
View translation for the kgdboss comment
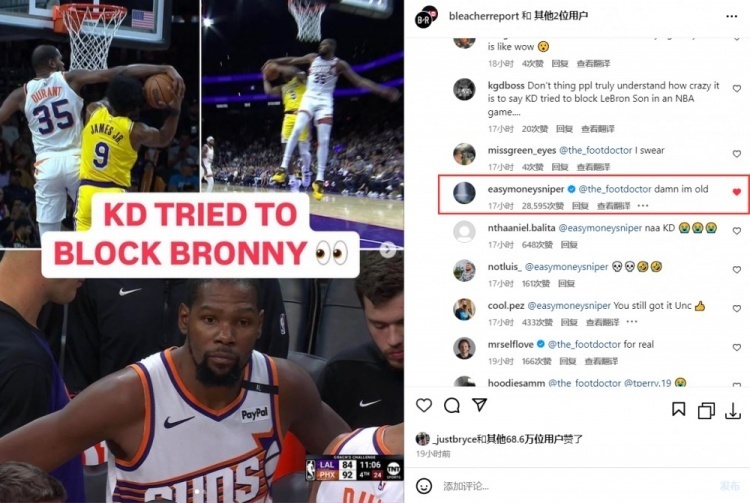[598, 129]
